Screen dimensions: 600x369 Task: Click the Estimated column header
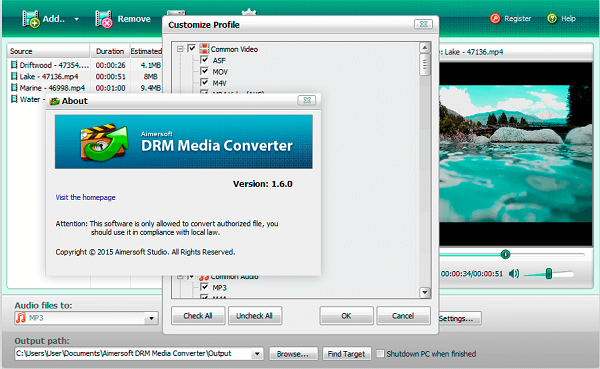(146, 51)
